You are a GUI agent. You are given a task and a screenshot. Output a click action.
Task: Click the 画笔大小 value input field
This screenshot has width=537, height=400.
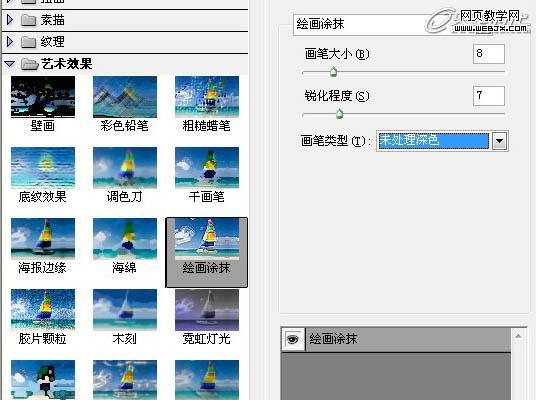(489, 54)
